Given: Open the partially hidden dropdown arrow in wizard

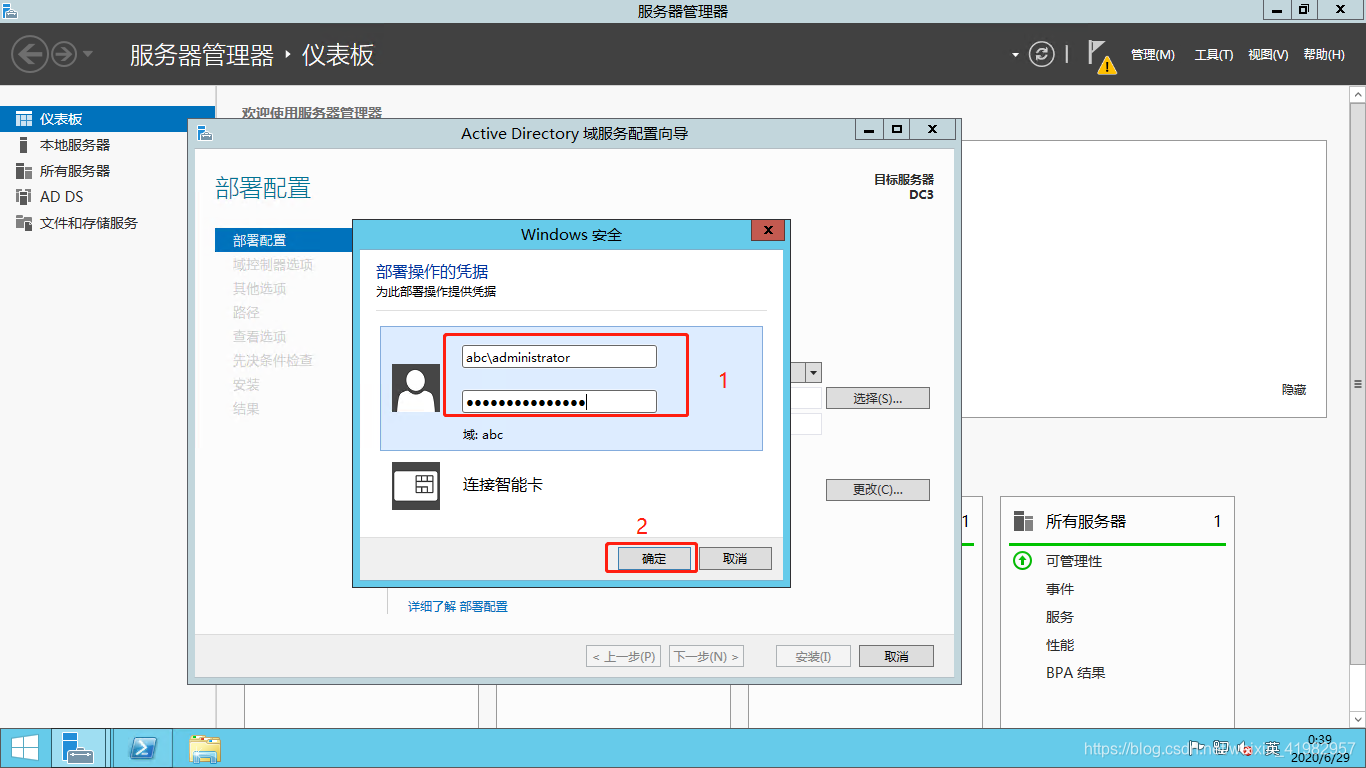Looking at the screenshot, I should tap(813, 373).
